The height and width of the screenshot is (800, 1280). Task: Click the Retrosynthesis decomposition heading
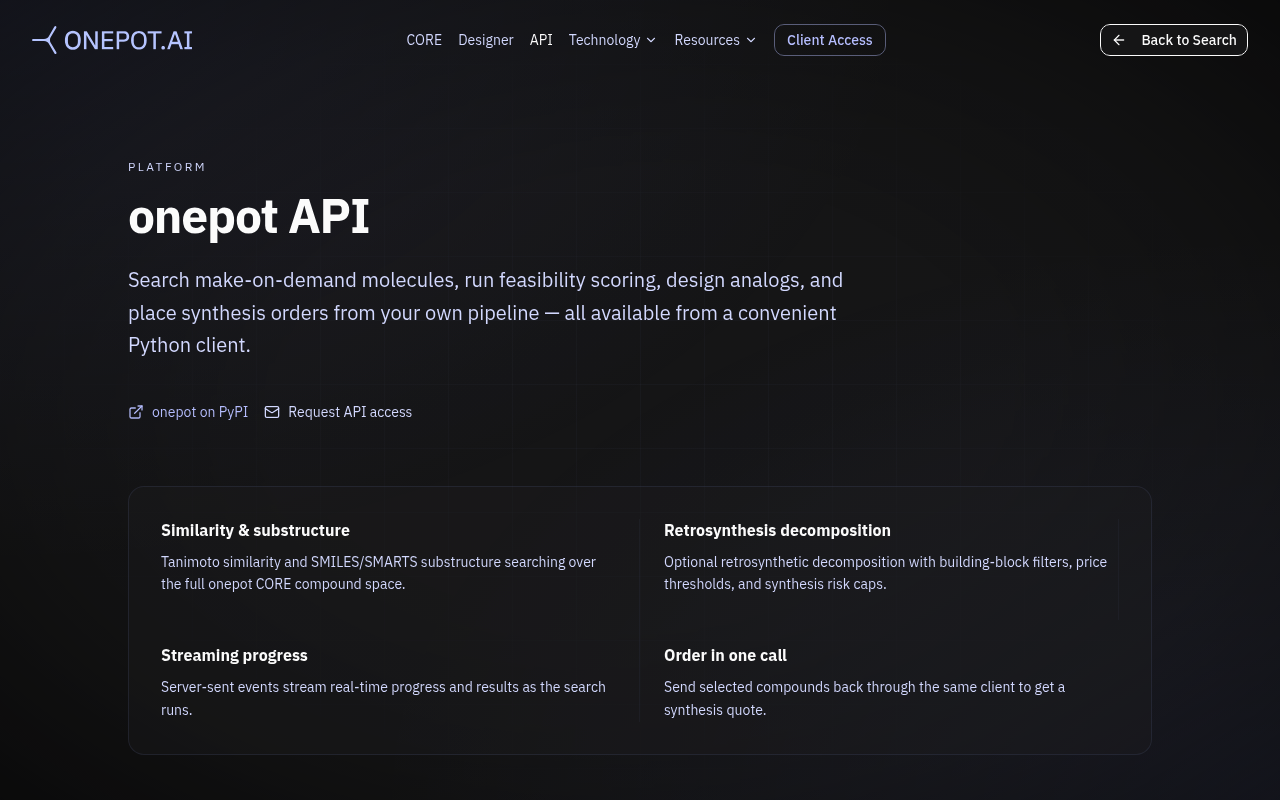[777, 530]
